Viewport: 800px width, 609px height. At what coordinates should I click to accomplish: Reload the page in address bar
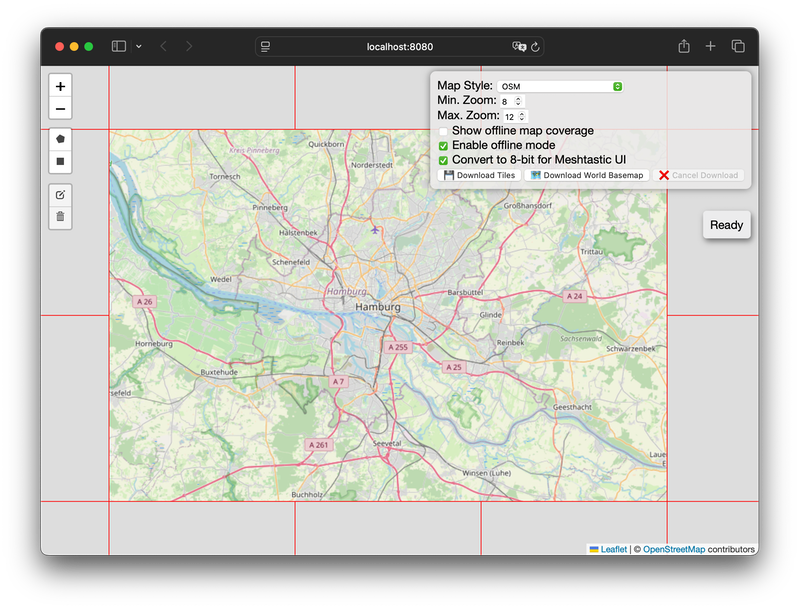[x=536, y=46]
